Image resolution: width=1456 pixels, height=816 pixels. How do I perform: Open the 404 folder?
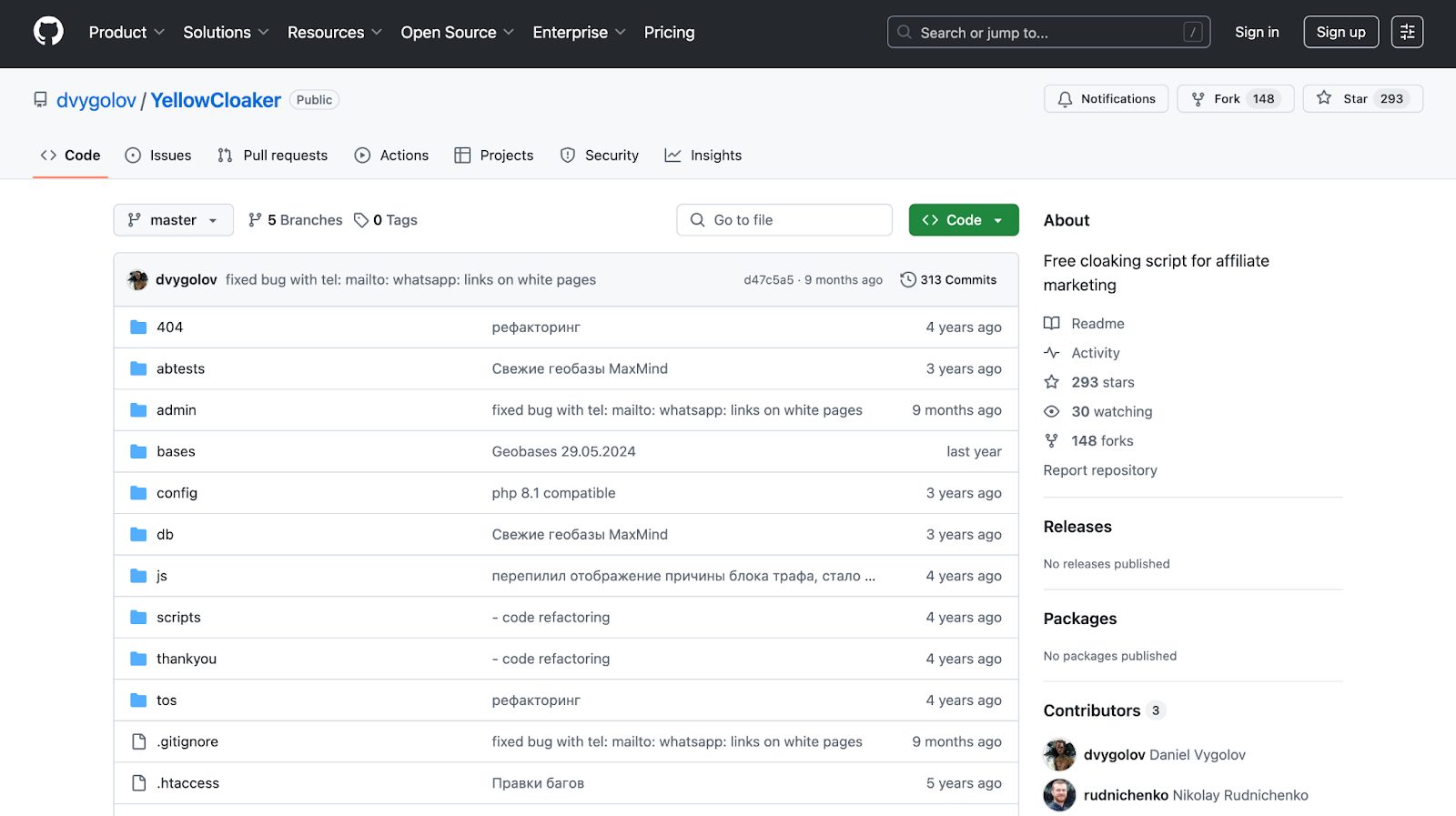click(169, 327)
